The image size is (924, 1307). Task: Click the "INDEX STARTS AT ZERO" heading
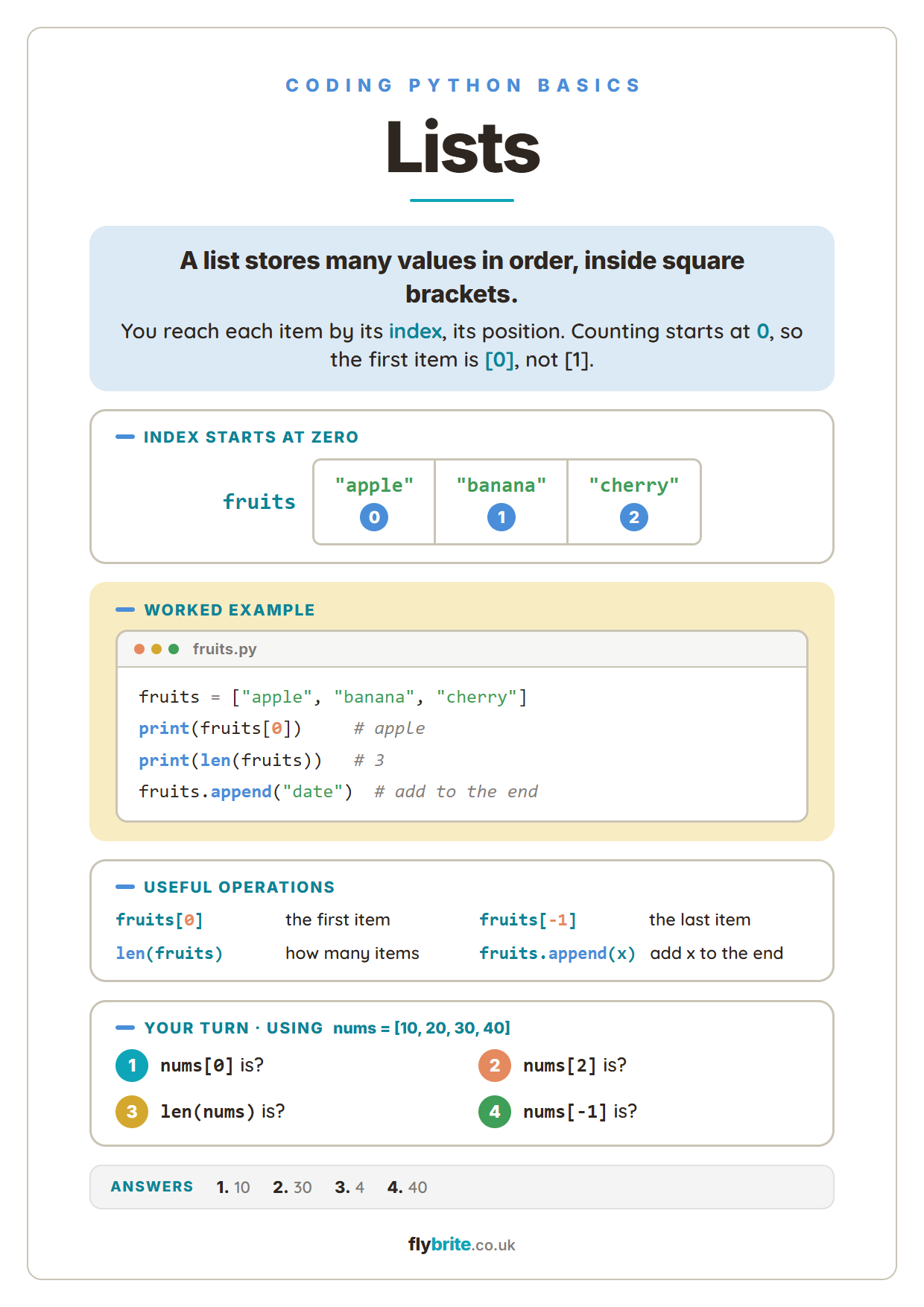[251, 437]
